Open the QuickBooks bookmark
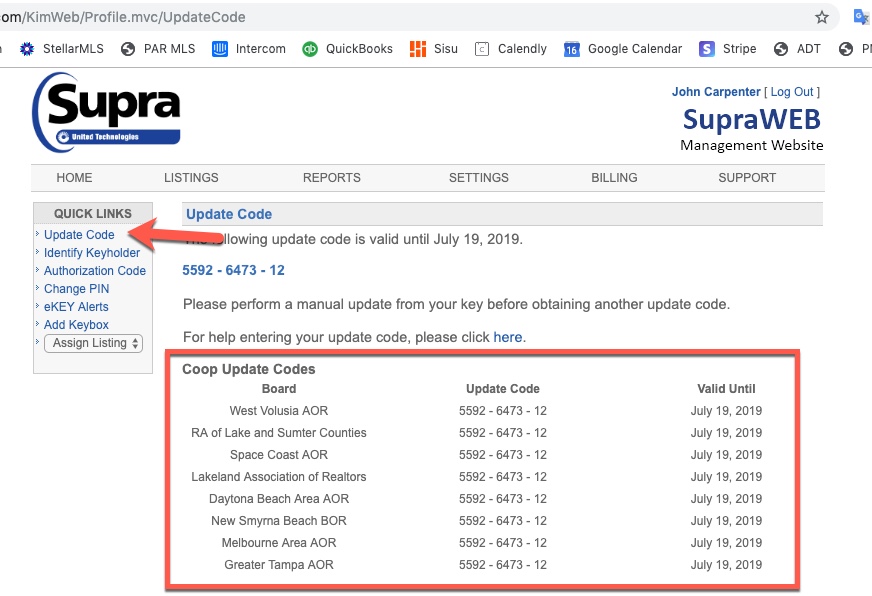This screenshot has width=872, height=596. (x=347, y=48)
